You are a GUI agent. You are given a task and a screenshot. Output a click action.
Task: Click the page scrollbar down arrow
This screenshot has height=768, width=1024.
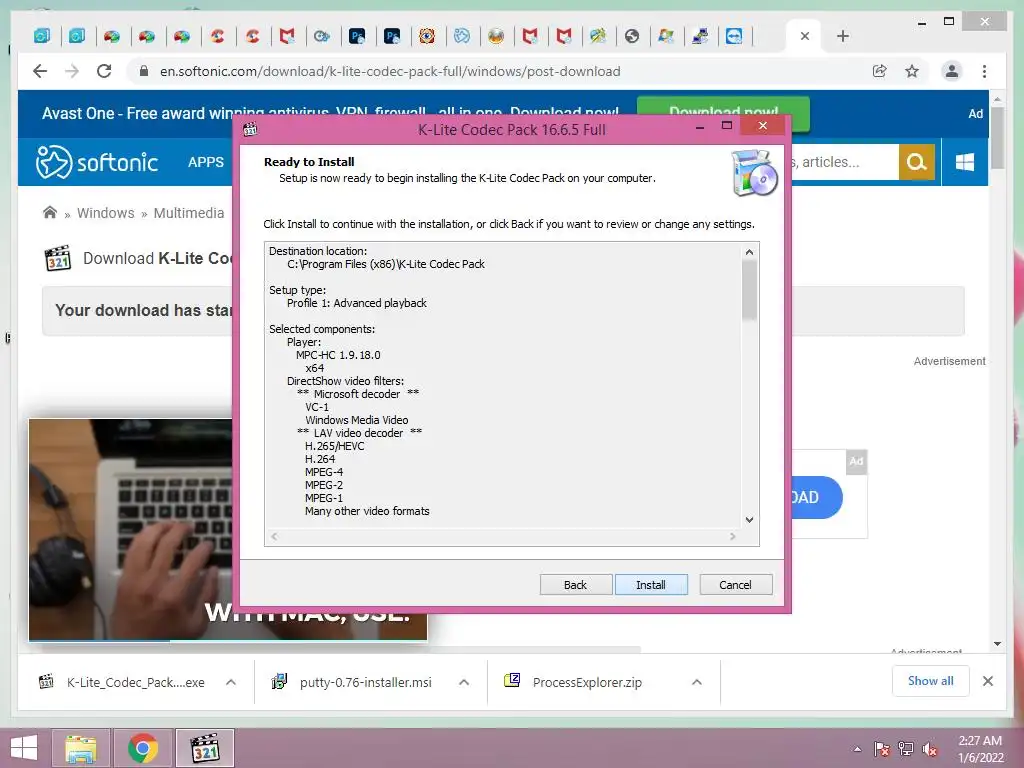pos(997,644)
